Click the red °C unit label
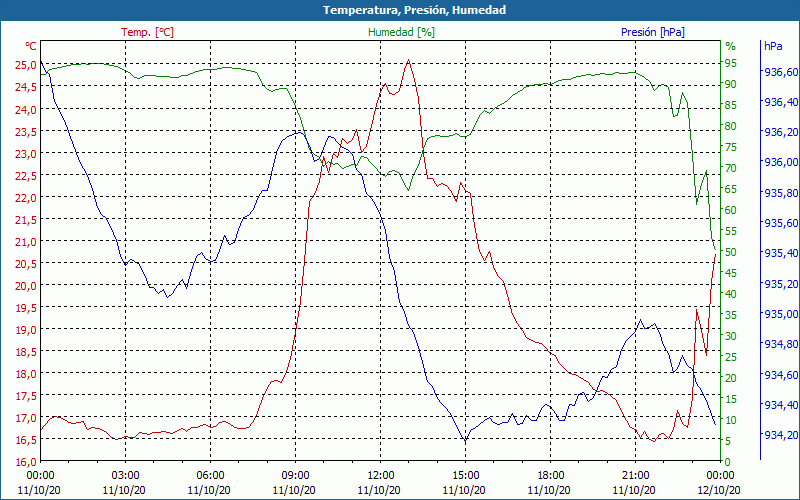 [31, 46]
